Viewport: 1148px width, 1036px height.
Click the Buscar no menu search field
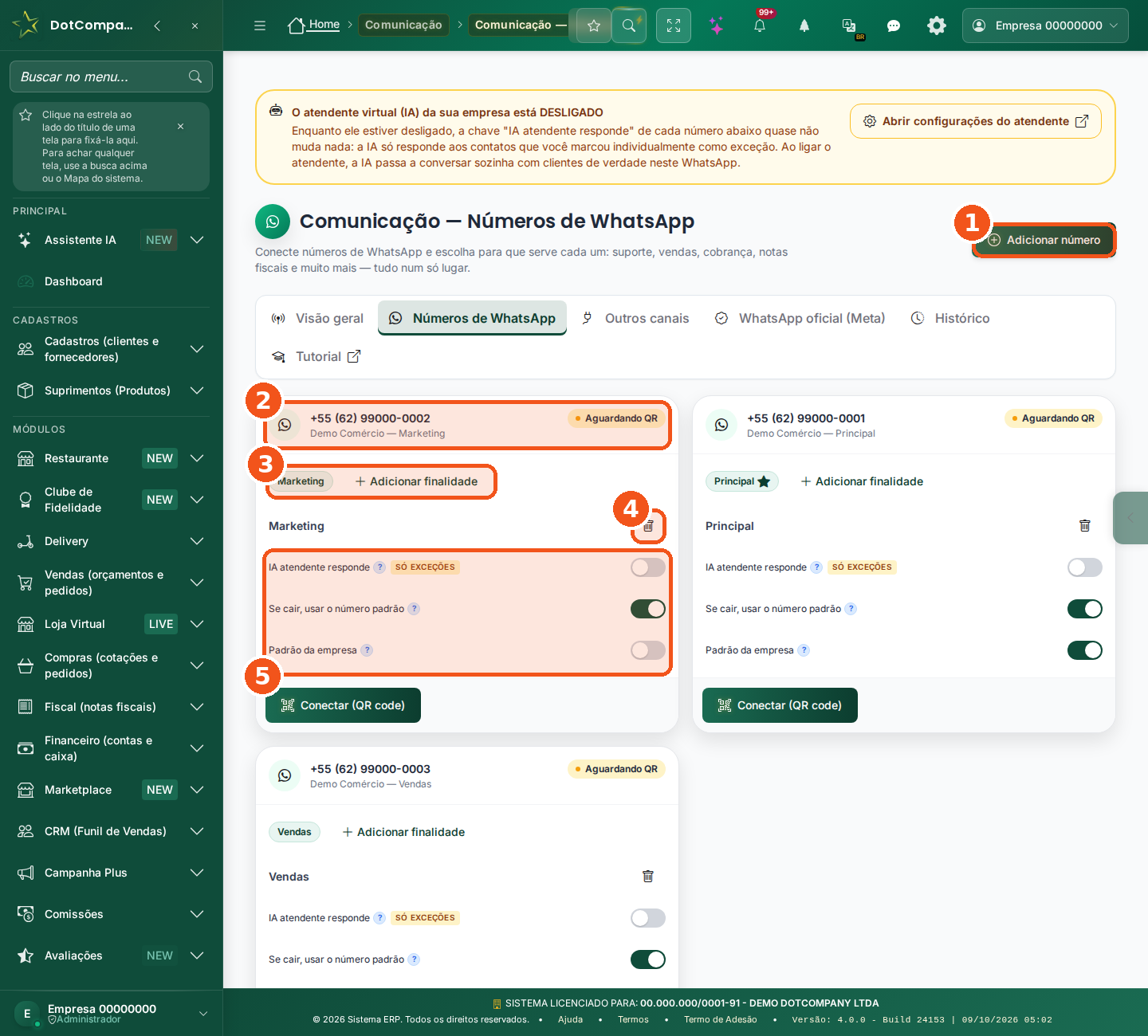click(111, 77)
